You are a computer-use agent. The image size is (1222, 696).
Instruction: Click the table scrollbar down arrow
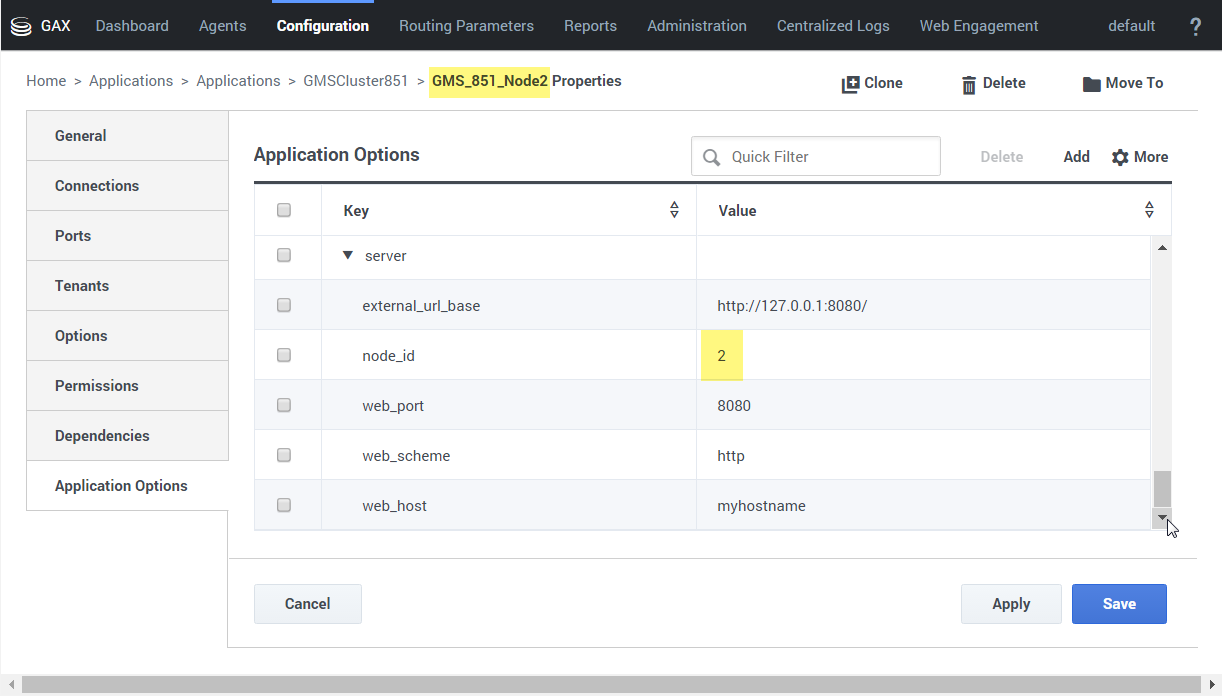(x=1162, y=518)
